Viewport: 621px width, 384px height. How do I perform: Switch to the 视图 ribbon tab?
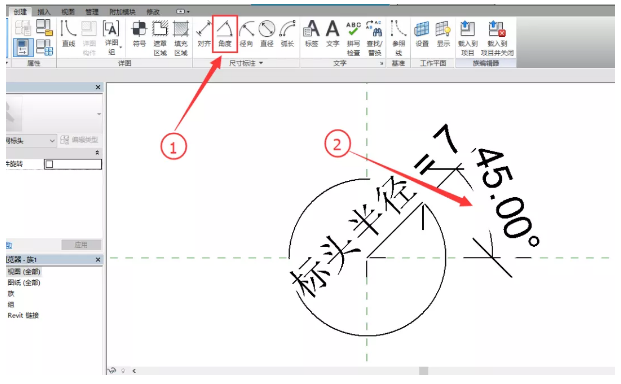click(x=68, y=12)
